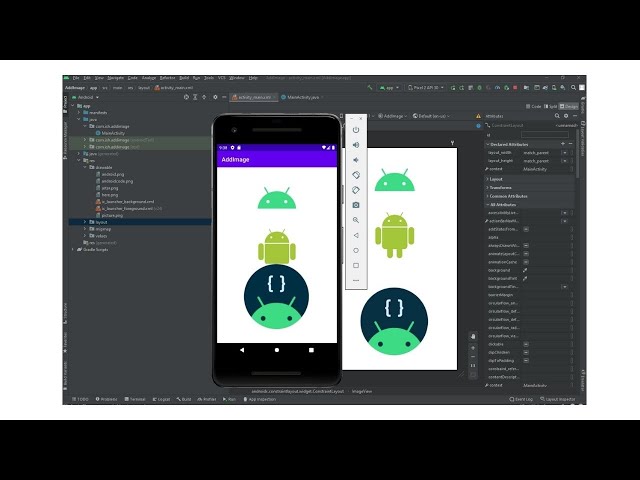Viewport: 640px width, 480px height.
Task: Click the red stop button in toolbar
Action: tap(515, 87)
